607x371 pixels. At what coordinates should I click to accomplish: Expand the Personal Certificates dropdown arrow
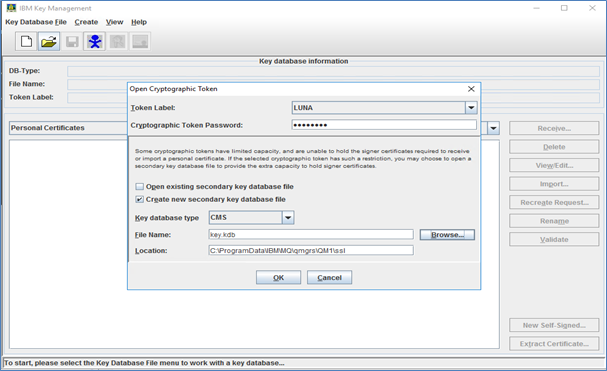click(x=493, y=128)
